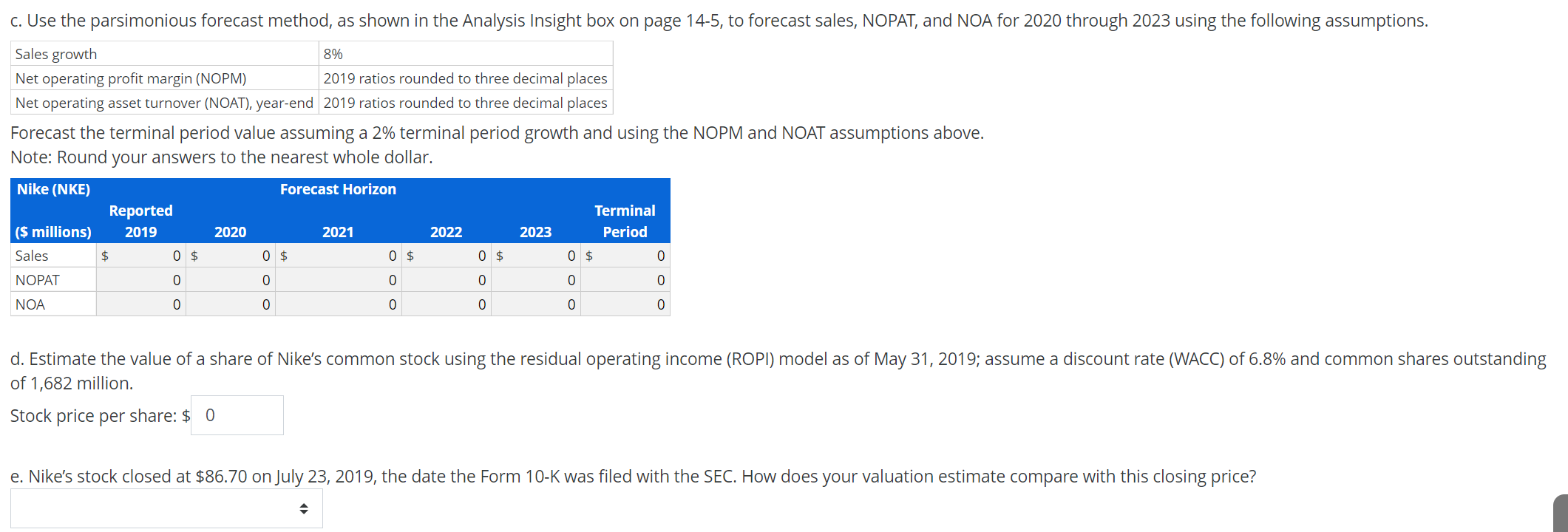Click the Sales 2020 forecast cell

(231, 255)
